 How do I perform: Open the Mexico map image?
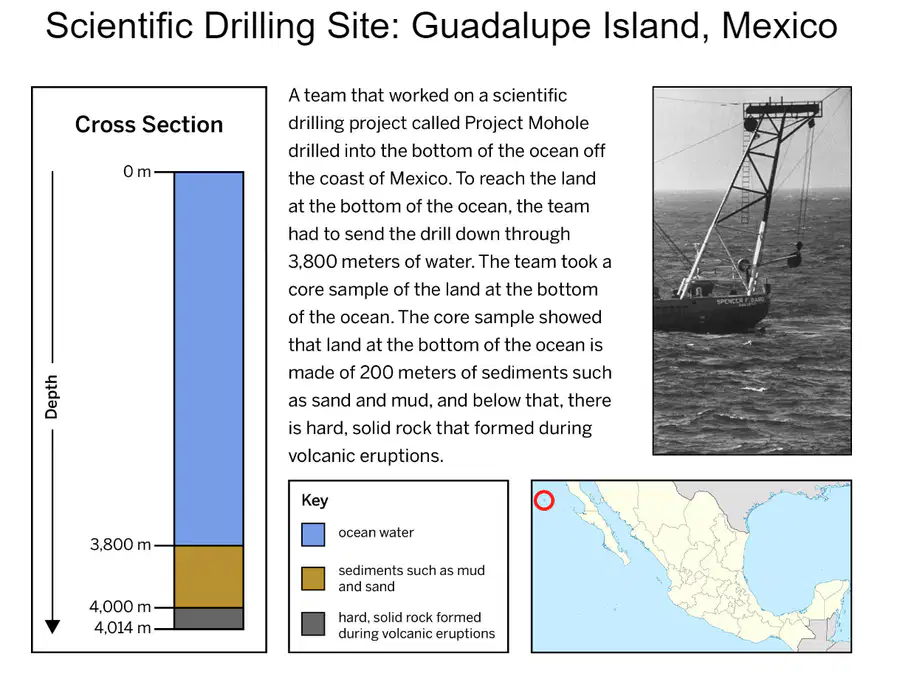pos(691,566)
